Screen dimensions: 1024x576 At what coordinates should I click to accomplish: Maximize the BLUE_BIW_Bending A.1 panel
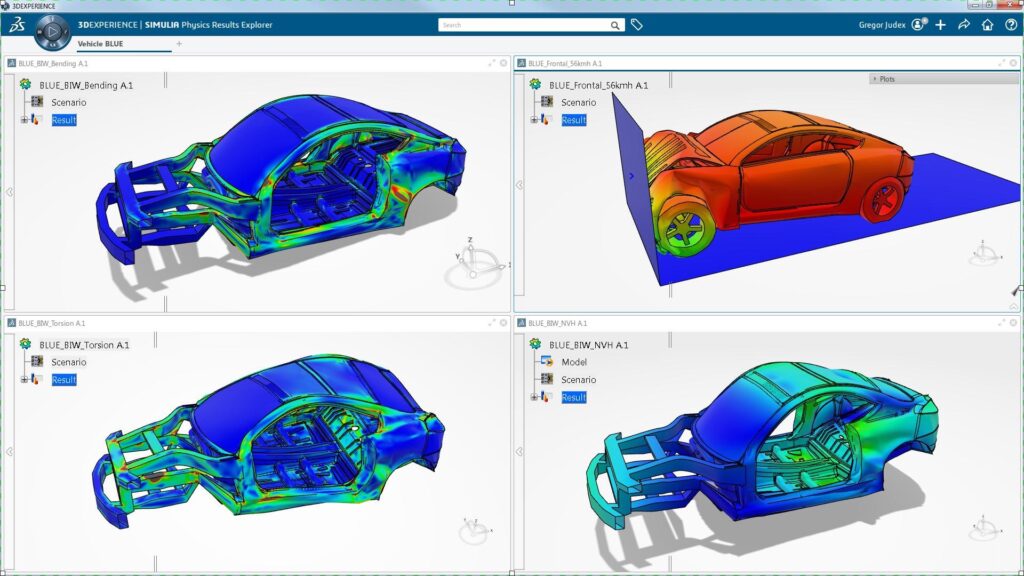pos(491,63)
